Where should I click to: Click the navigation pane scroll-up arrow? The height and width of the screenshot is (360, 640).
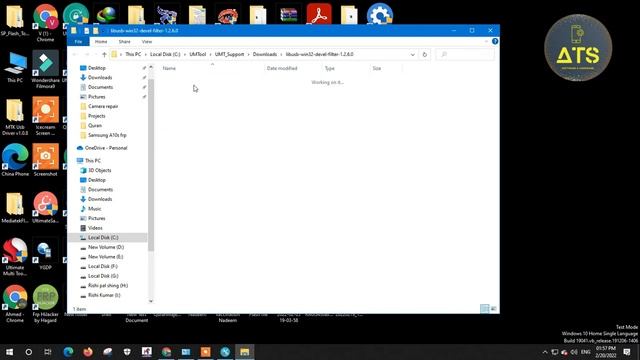click(151, 67)
